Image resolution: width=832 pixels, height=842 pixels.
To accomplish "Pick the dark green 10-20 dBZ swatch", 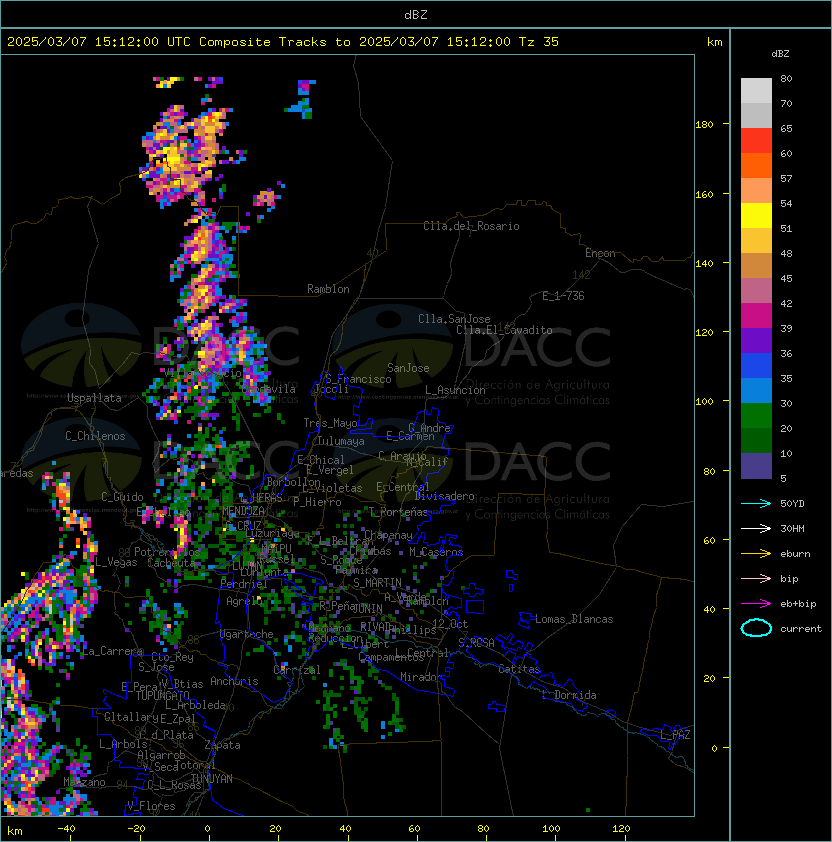I will 756,440.
